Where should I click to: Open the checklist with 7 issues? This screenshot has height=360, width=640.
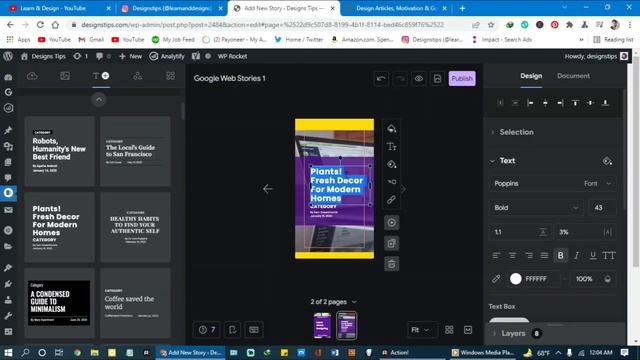[207, 330]
